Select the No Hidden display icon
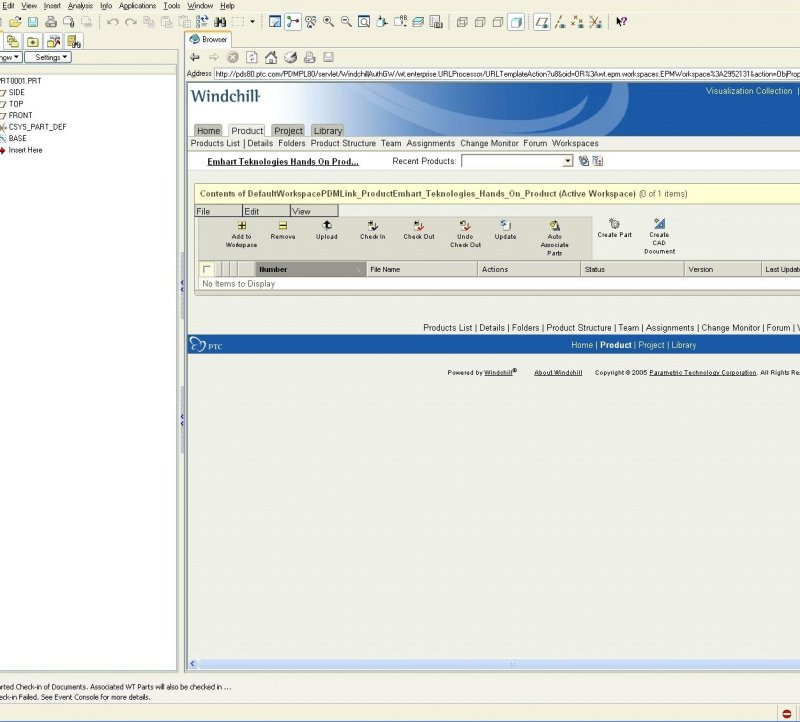800x722 pixels. pyautogui.click(x=498, y=22)
